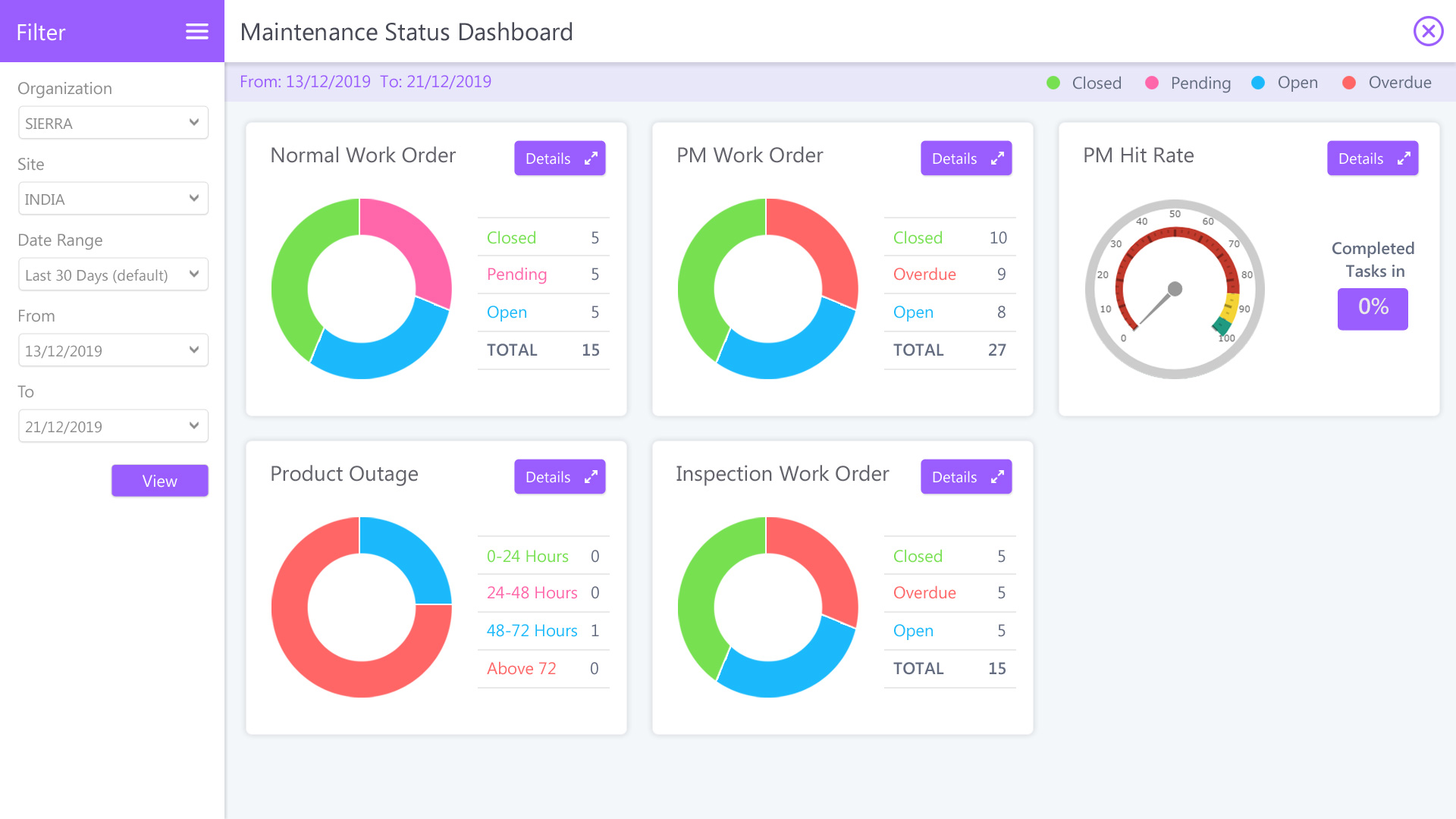
Task: Expand Normal Work Order details arrow icon
Action: coord(591,158)
